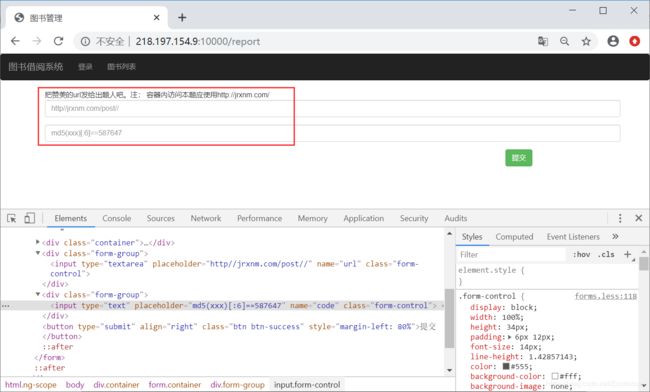Image resolution: width=650 pixels, height=392 pixels.
Task: Bookmark this page with the star icon
Action: click(586, 41)
